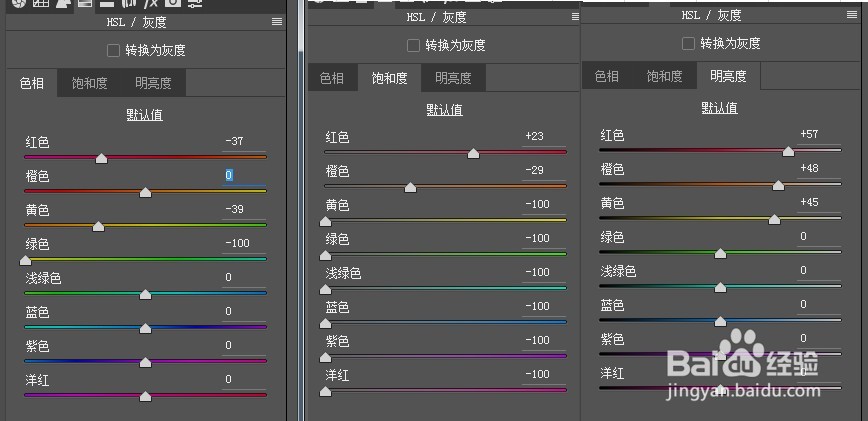Click the orange luminance slider handle at +48

tap(778, 185)
